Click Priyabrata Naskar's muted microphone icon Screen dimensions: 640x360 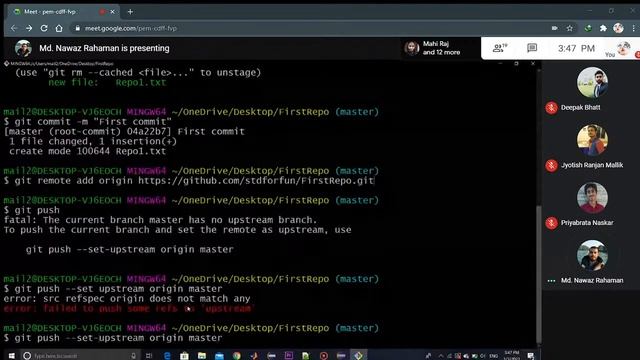click(551, 223)
